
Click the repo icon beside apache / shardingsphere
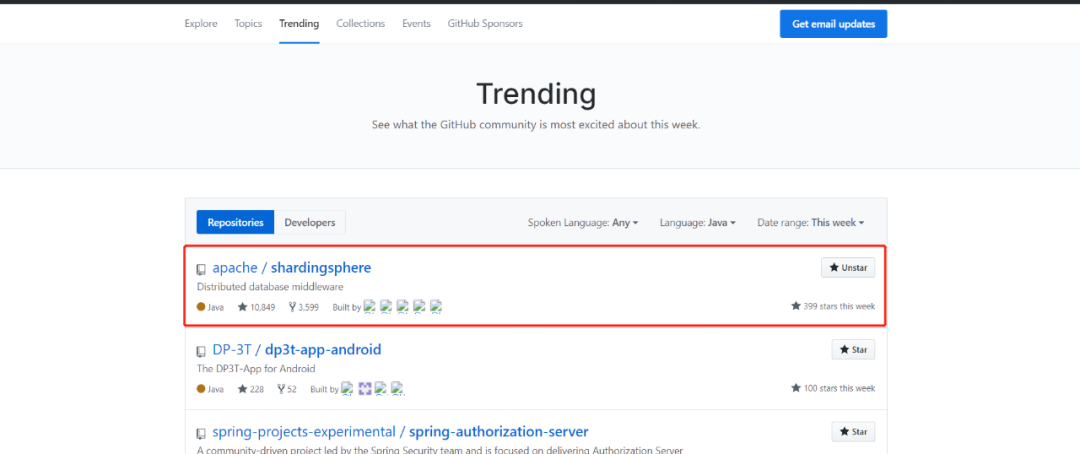pos(201,269)
